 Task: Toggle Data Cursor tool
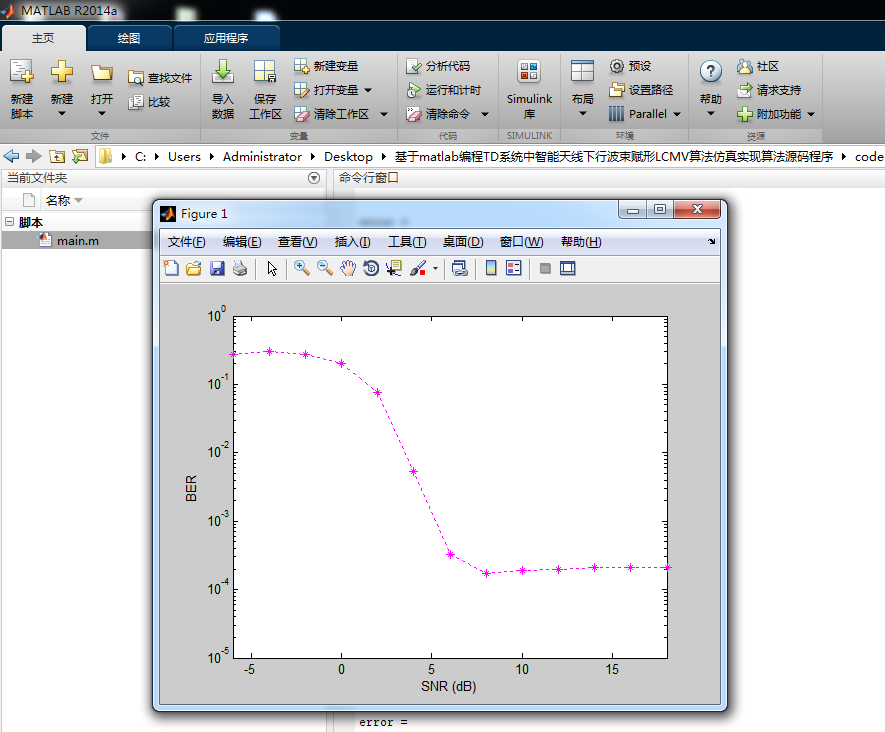tap(394, 269)
